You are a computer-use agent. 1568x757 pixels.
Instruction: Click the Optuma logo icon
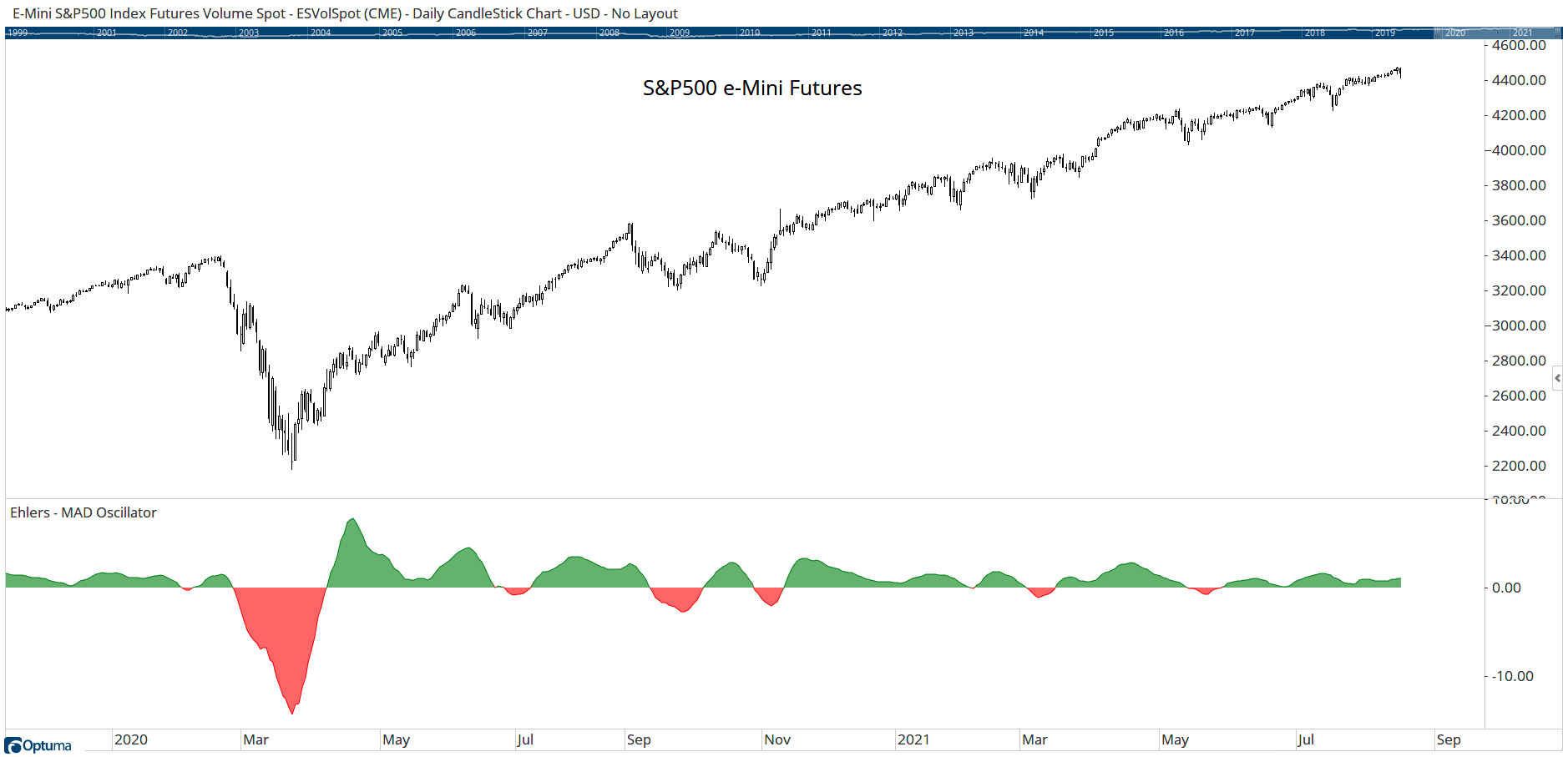coord(13,745)
